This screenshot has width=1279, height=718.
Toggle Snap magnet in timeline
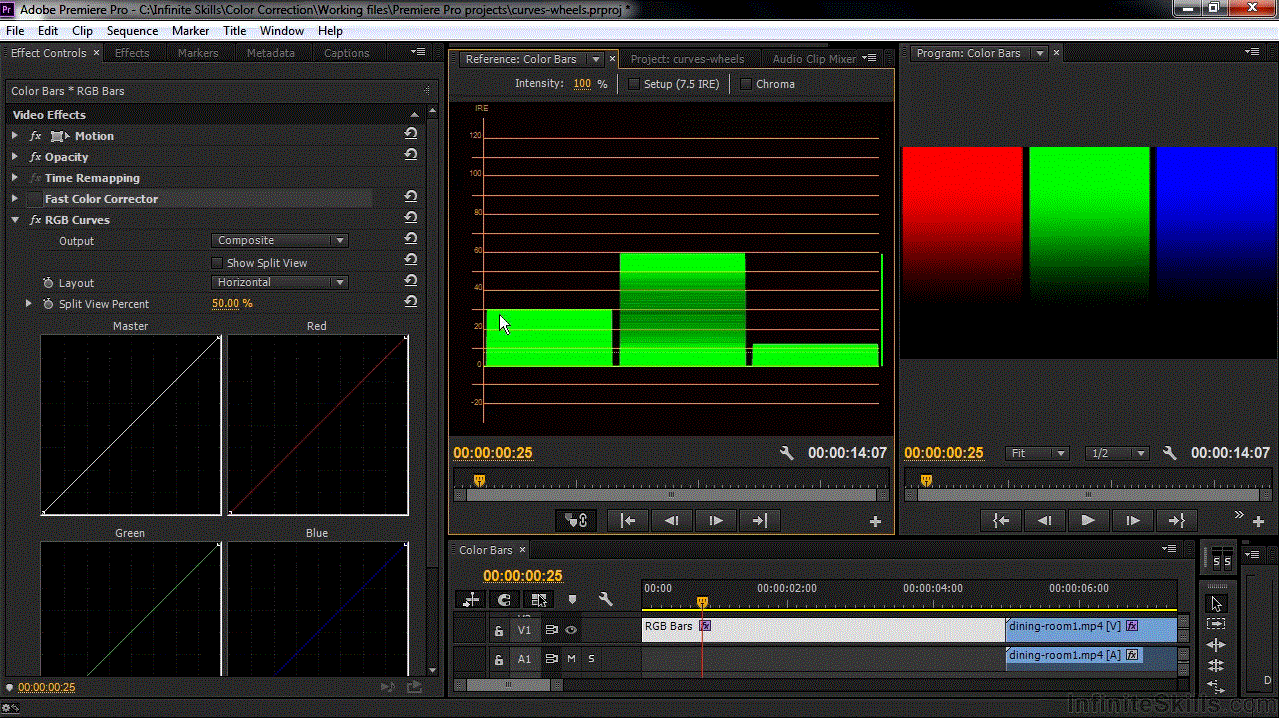pyautogui.click(x=505, y=600)
